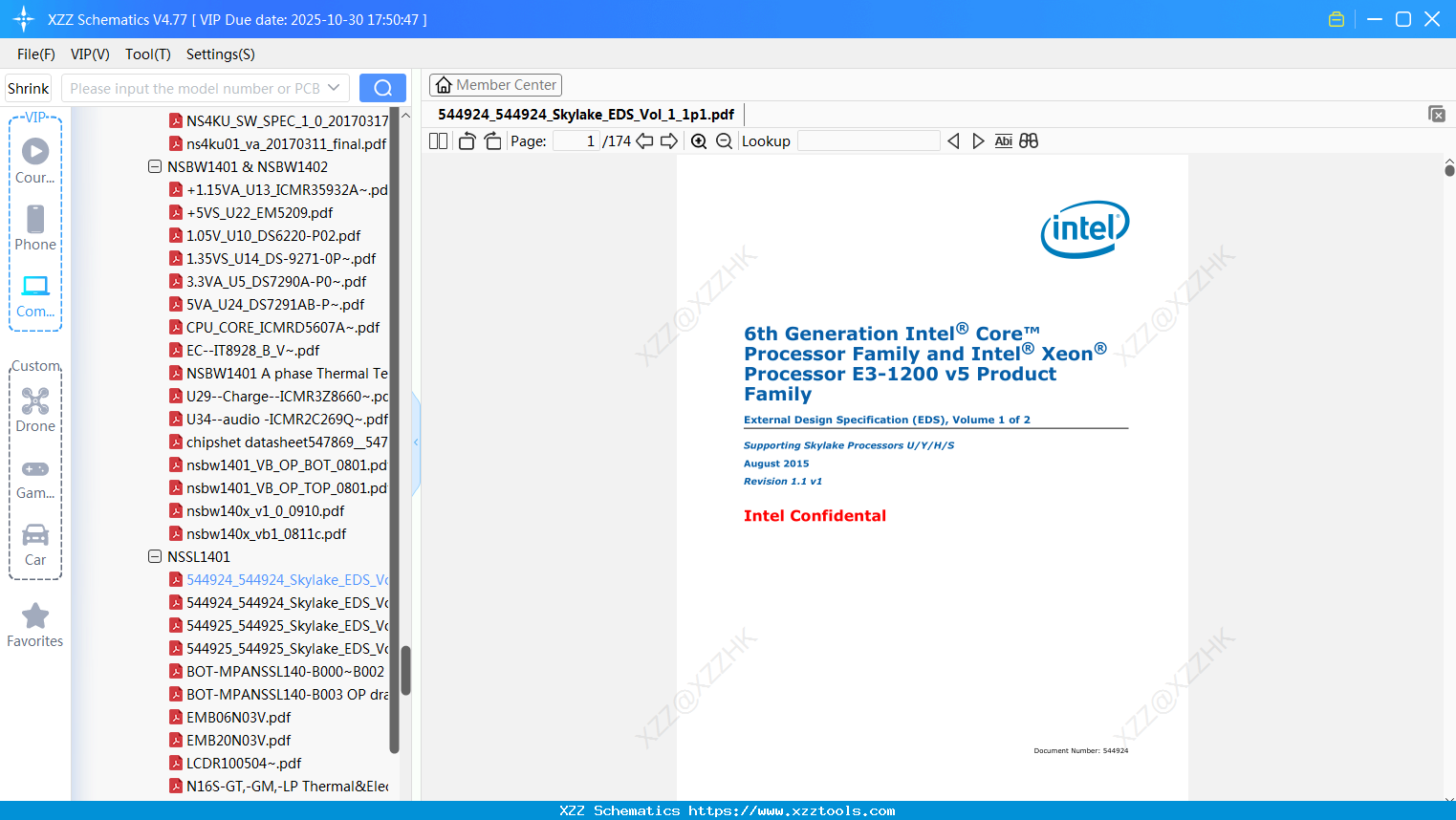Open the model number dropdown arrow
The width and height of the screenshot is (1456, 820).
[334, 88]
